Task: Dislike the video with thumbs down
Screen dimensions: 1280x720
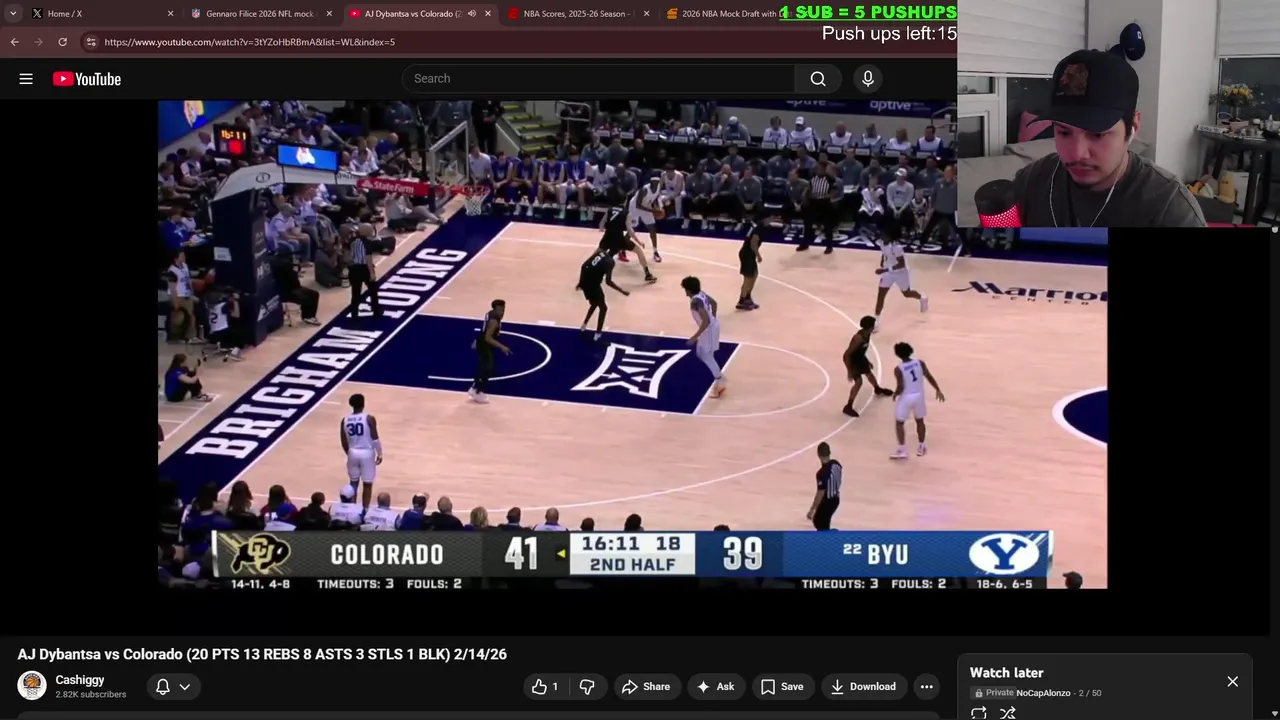Action: coord(587,686)
